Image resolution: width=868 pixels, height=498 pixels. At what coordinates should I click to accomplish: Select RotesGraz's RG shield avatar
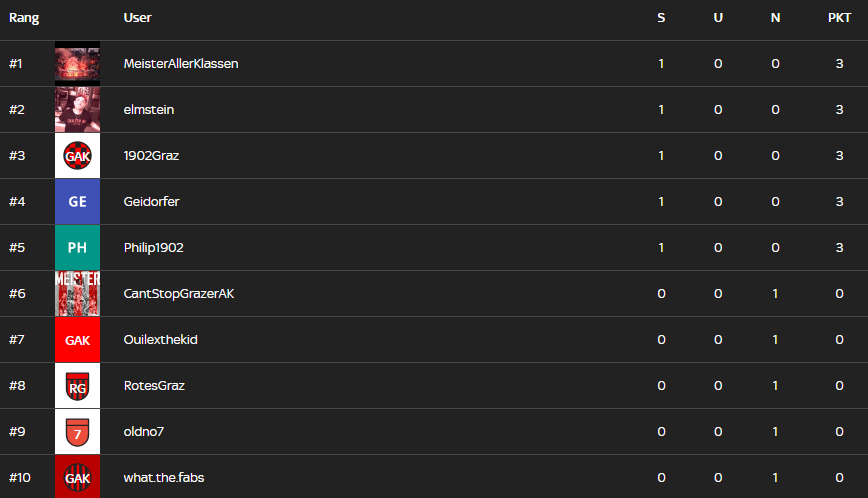pos(77,386)
